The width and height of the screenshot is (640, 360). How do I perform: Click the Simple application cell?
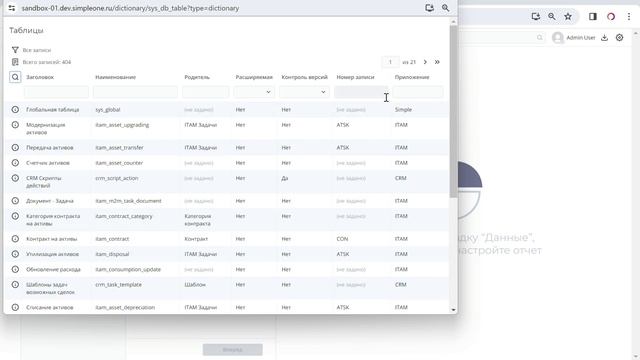pyautogui.click(x=403, y=109)
